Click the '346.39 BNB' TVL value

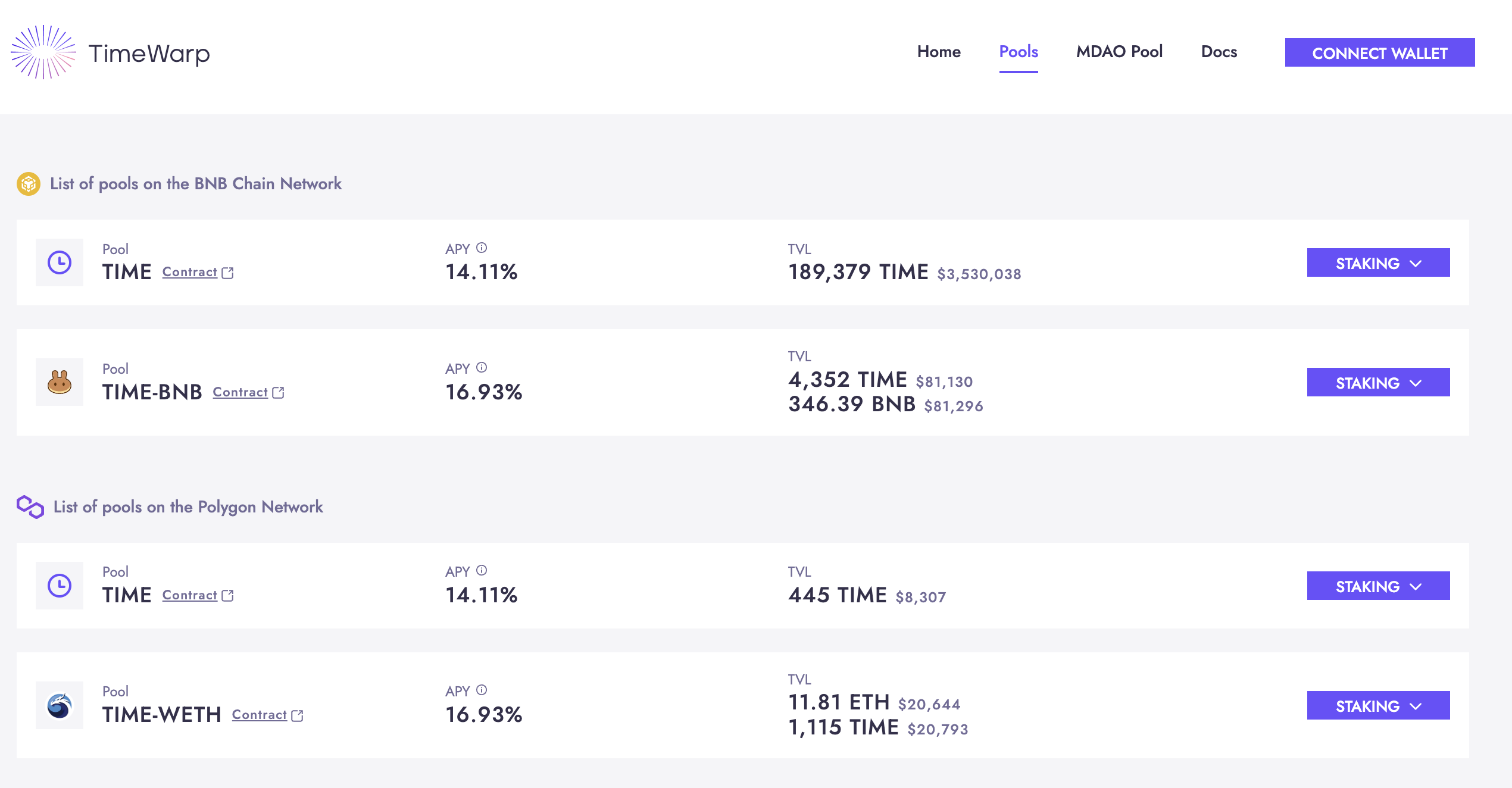(x=852, y=404)
